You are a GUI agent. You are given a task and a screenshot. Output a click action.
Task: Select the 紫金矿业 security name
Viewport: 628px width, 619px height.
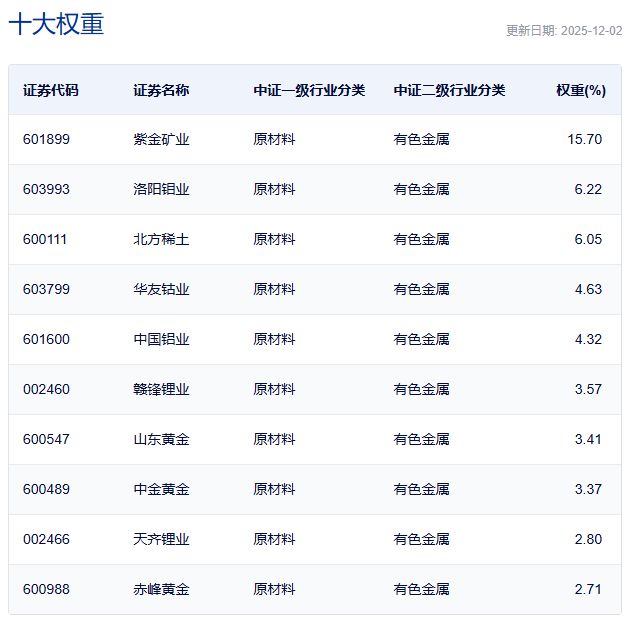point(161,139)
